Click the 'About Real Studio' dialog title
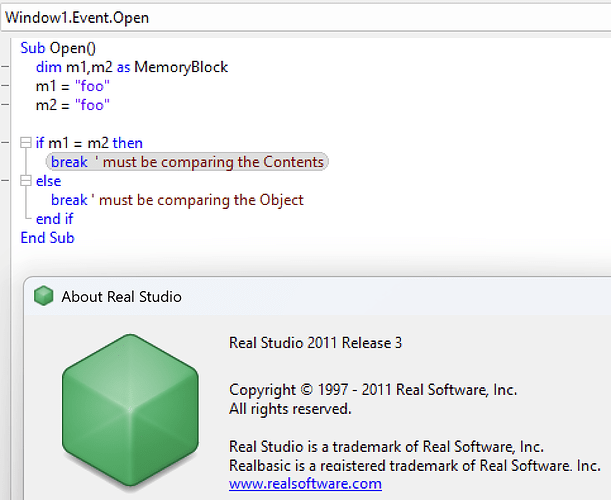Screen dimensions: 611x500 (x=121, y=296)
